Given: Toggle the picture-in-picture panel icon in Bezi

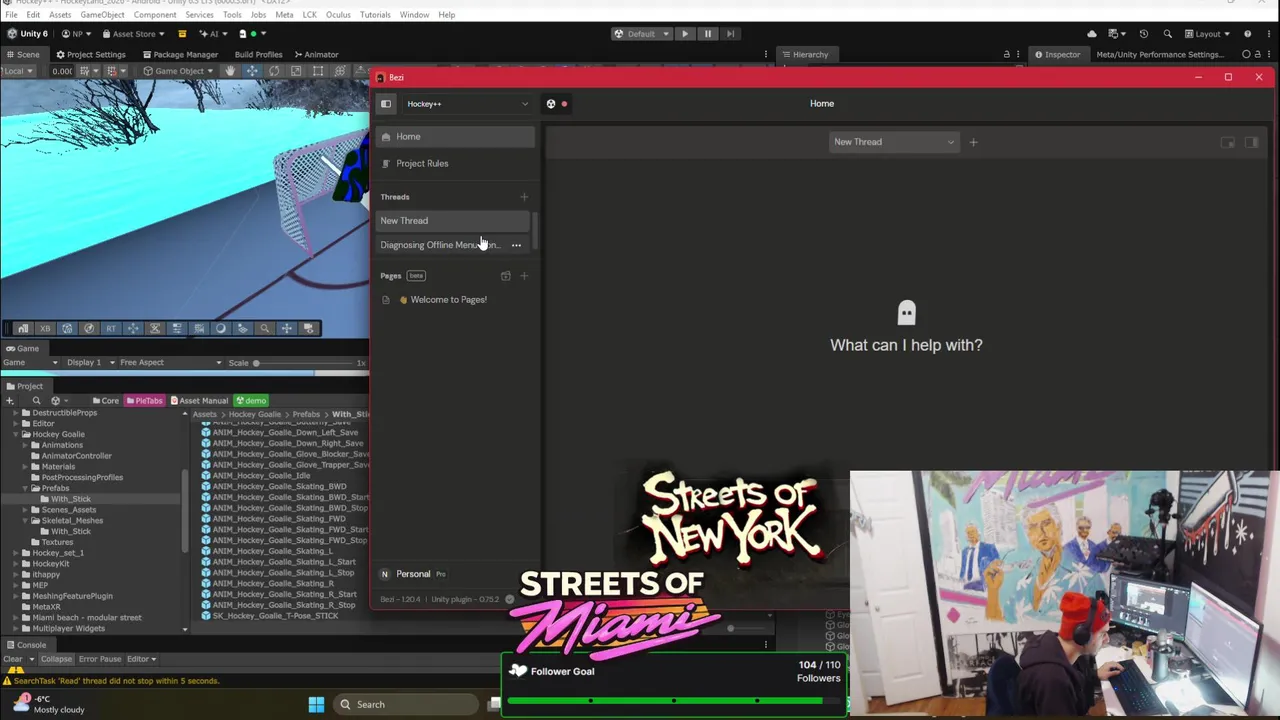Looking at the screenshot, I should pos(1228,142).
